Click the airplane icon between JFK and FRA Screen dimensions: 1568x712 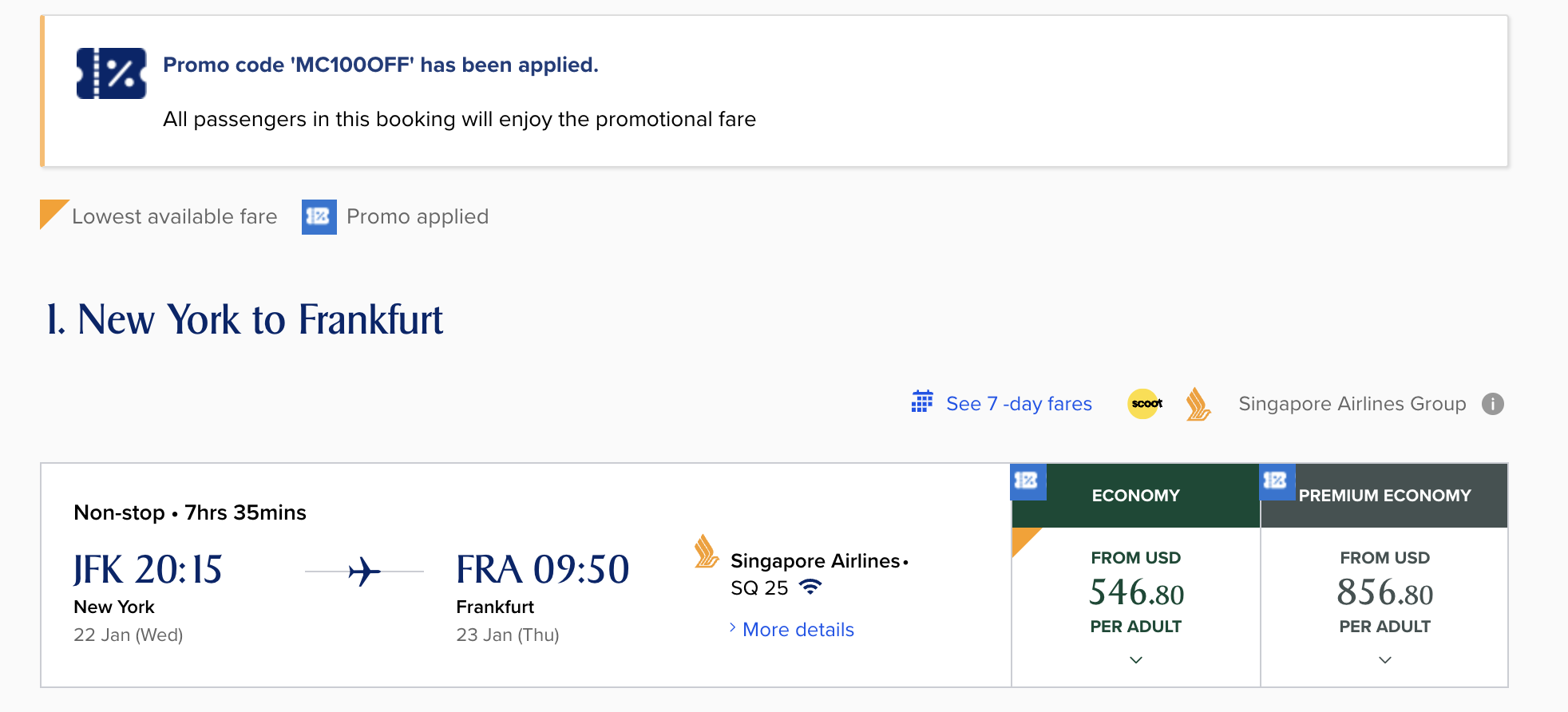tap(364, 571)
